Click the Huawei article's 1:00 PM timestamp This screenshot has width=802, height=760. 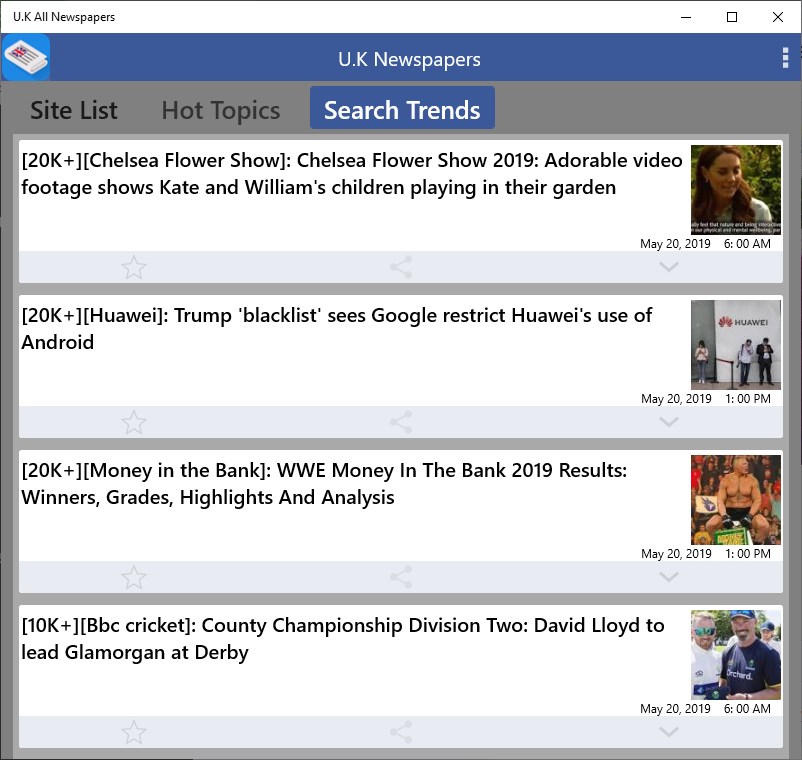point(747,398)
